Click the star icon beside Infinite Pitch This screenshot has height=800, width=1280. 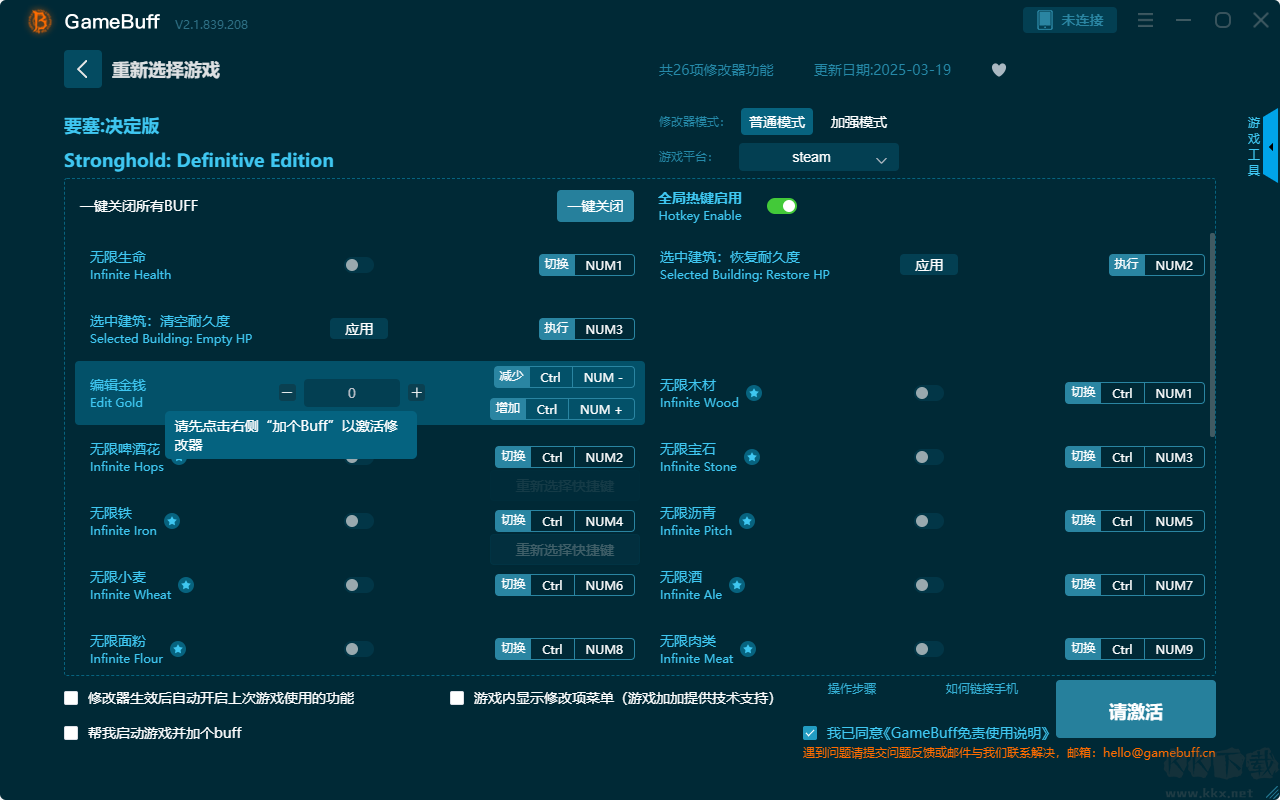coord(747,521)
